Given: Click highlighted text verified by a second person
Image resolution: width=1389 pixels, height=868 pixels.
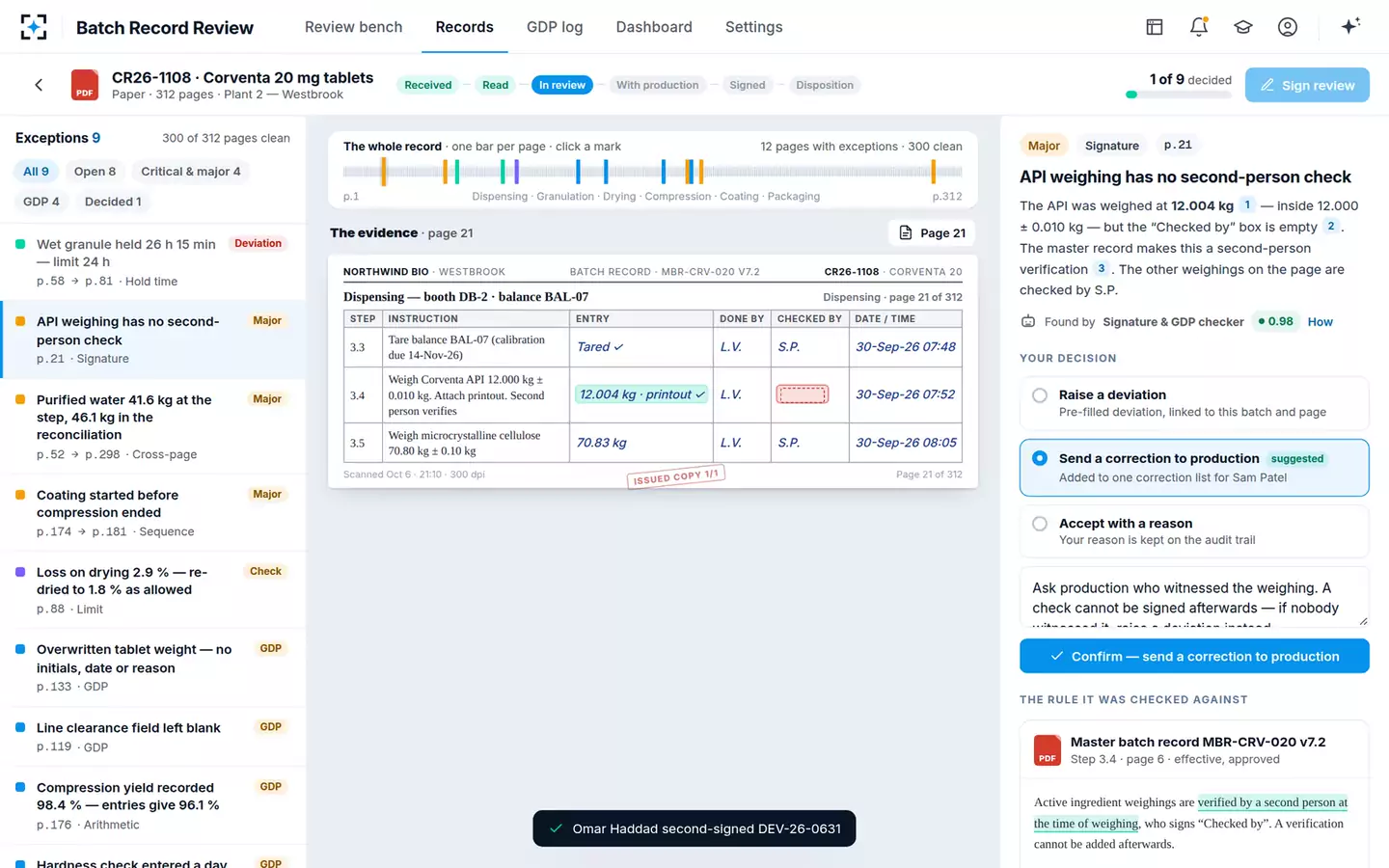Looking at the screenshot, I should click(x=1273, y=802).
